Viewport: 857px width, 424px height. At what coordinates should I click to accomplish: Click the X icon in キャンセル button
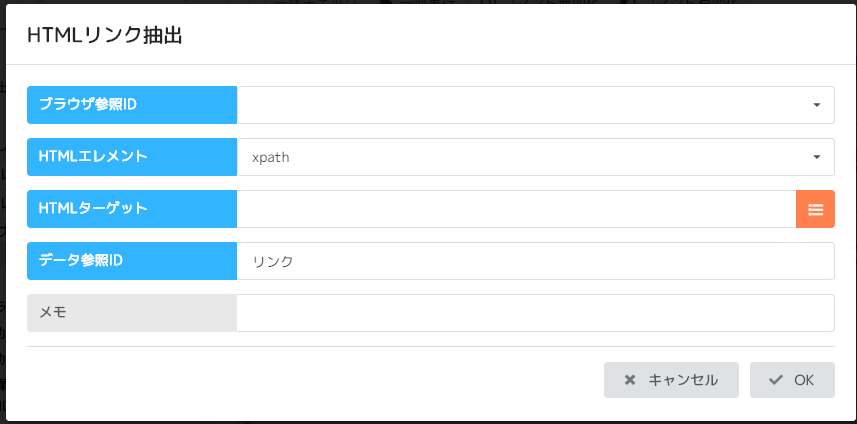pos(630,380)
